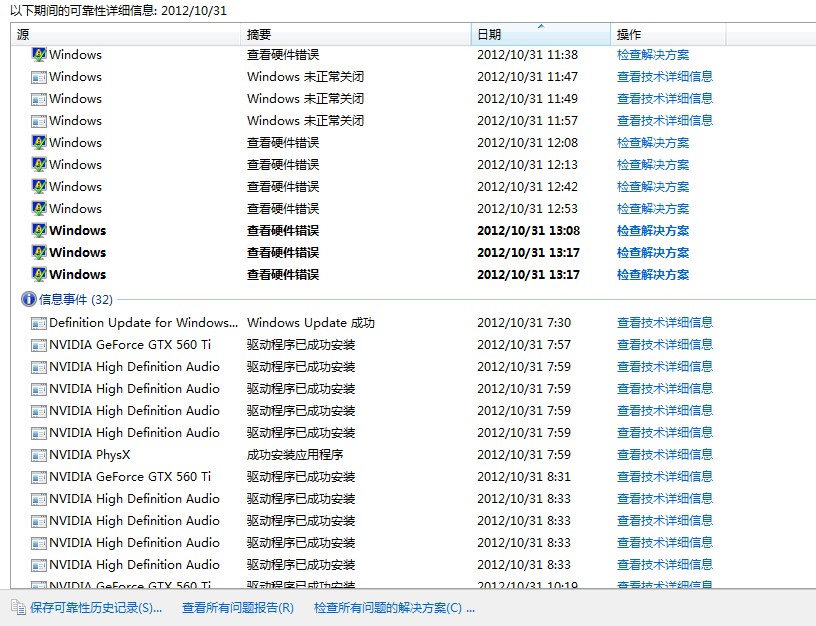
Task: View technical details for NVIDIA PhysX
Action: [x=665, y=455]
